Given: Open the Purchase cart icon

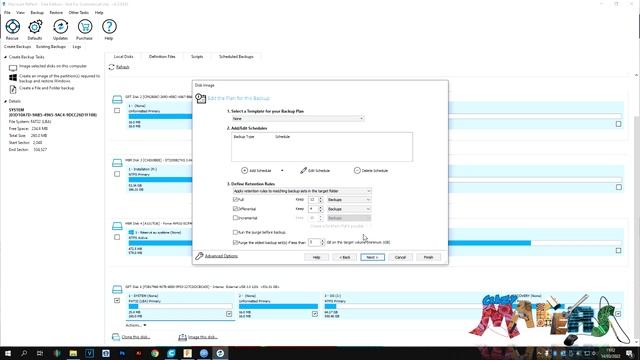Looking at the screenshot, I should click(84, 27).
